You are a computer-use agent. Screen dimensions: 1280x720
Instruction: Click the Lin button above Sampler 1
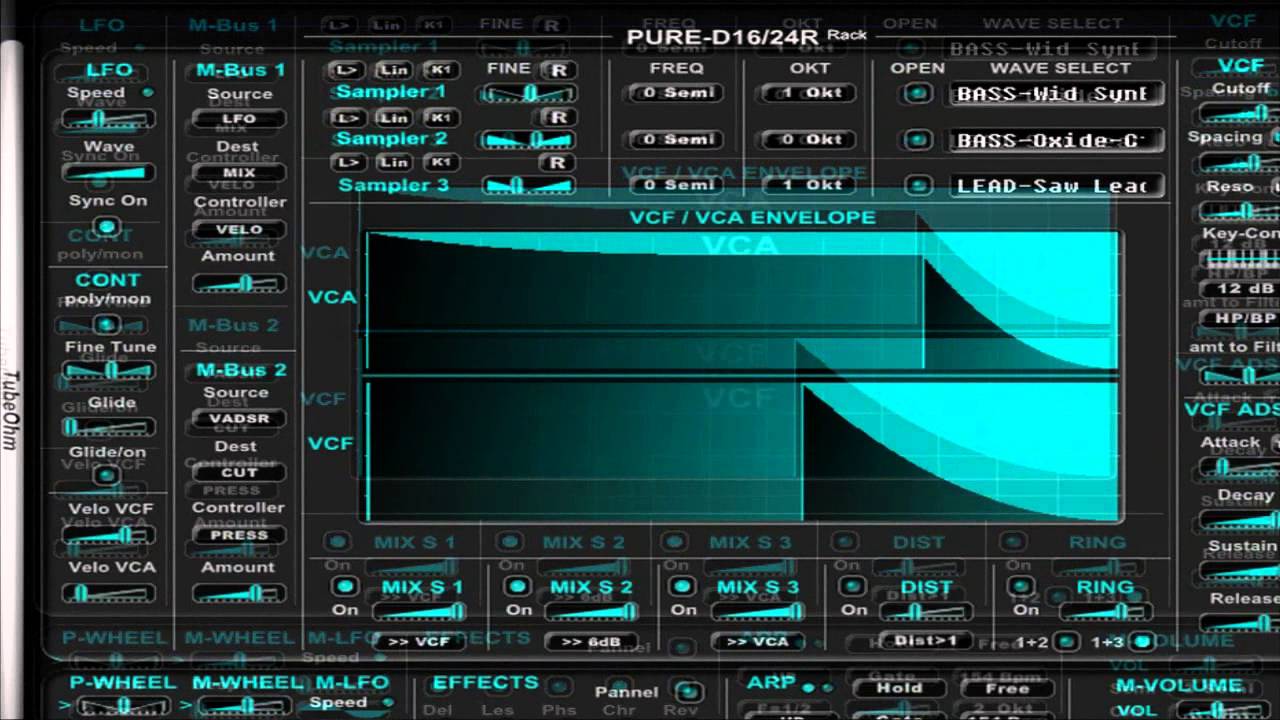[393, 69]
